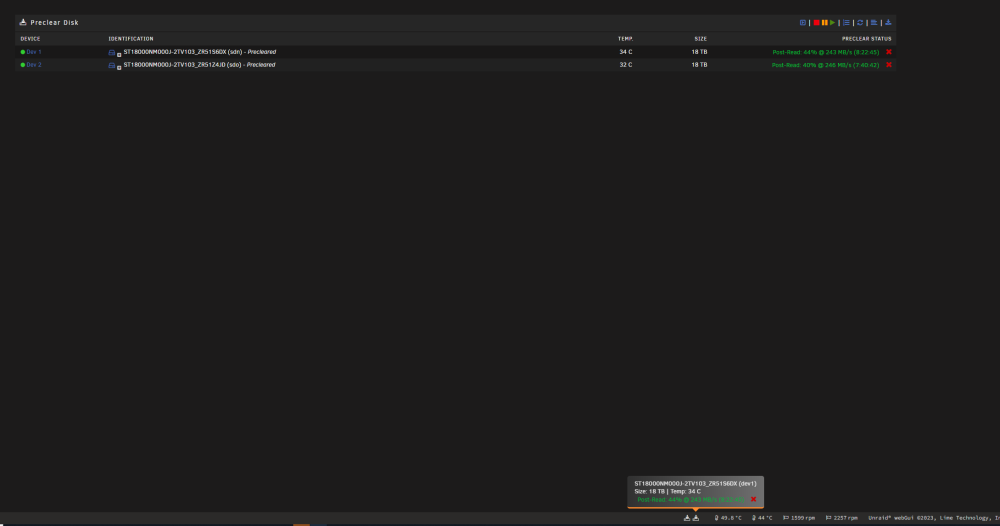Select disk name ST18000NM000J-2TV103_ZR51S6DX (sdn)
The width and height of the screenshot is (1000, 526).
click(182, 52)
